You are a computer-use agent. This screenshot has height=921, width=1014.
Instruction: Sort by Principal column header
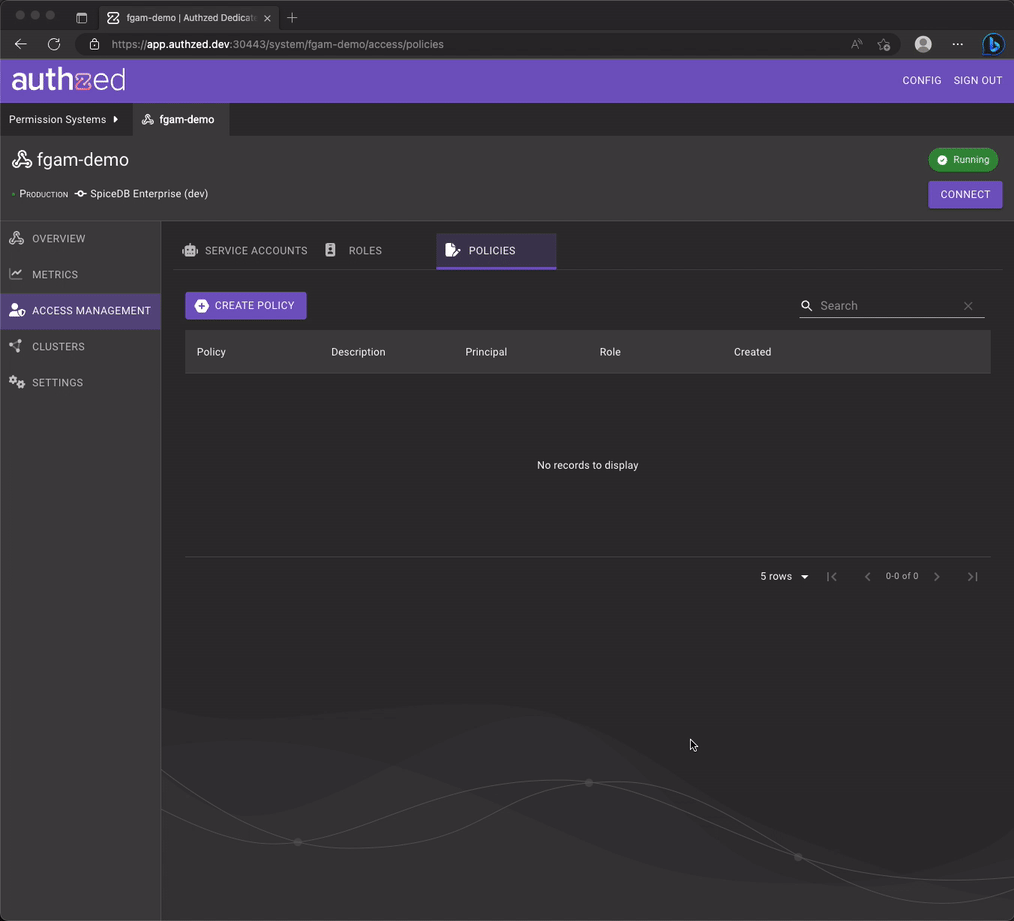[486, 352]
